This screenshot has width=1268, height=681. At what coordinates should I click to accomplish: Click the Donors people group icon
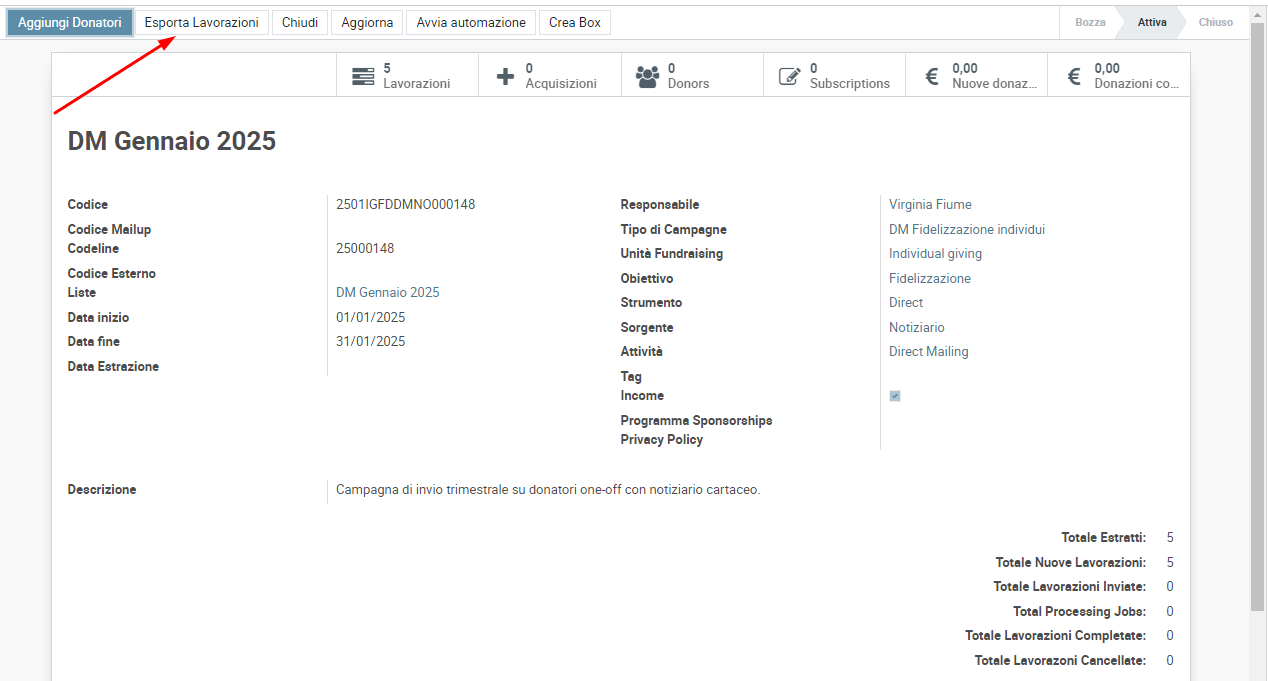pyautogui.click(x=648, y=76)
